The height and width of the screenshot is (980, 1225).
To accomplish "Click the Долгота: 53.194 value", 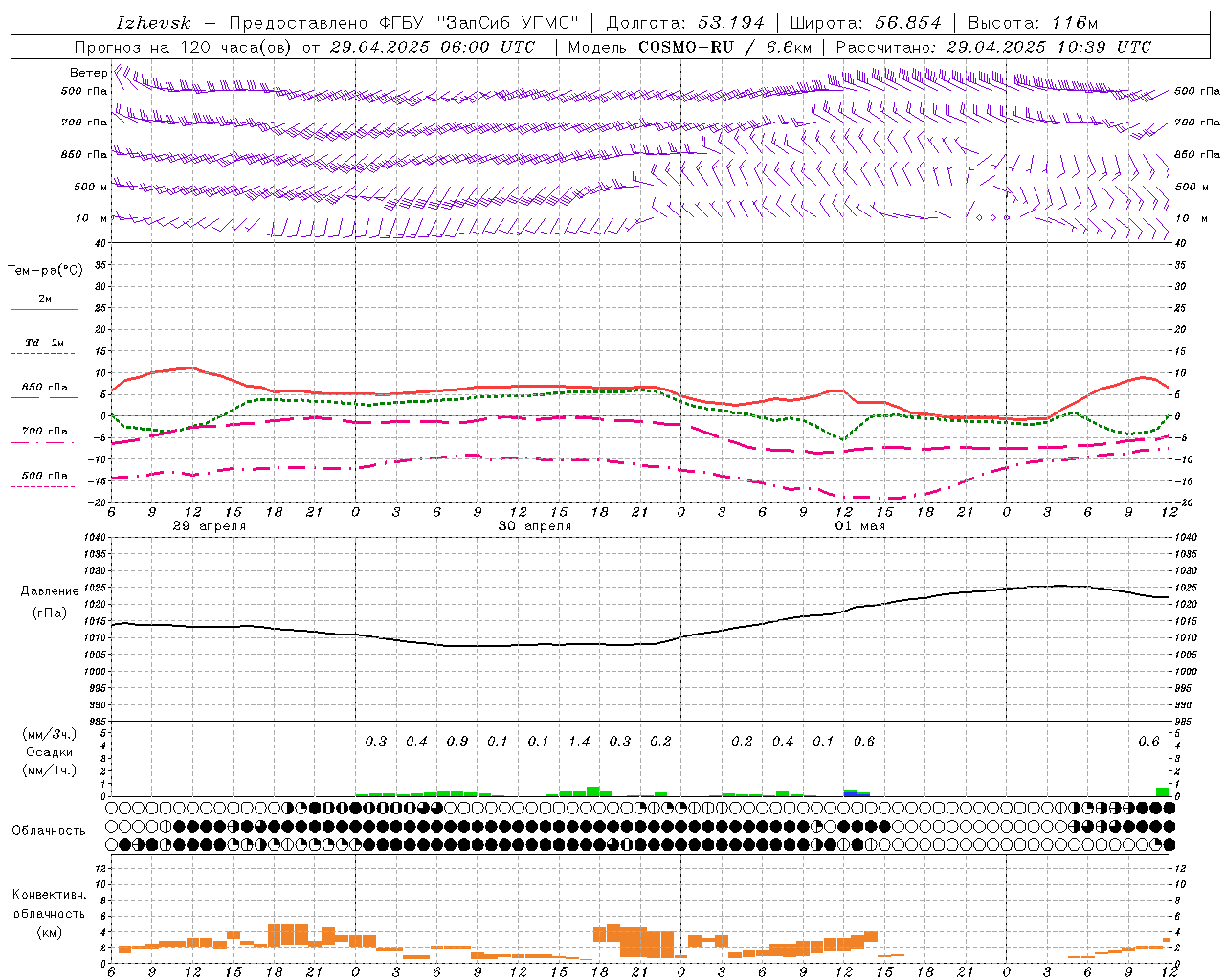I will (x=685, y=23).
